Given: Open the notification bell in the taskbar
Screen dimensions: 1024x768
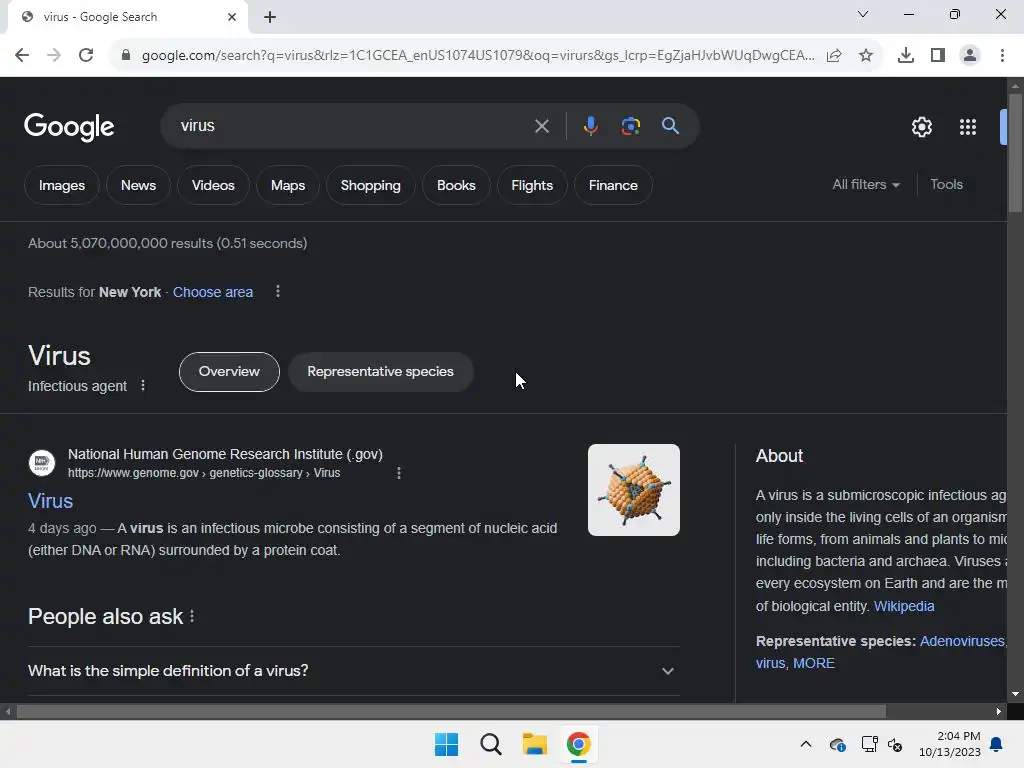Looking at the screenshot, I should coord(997,744).
